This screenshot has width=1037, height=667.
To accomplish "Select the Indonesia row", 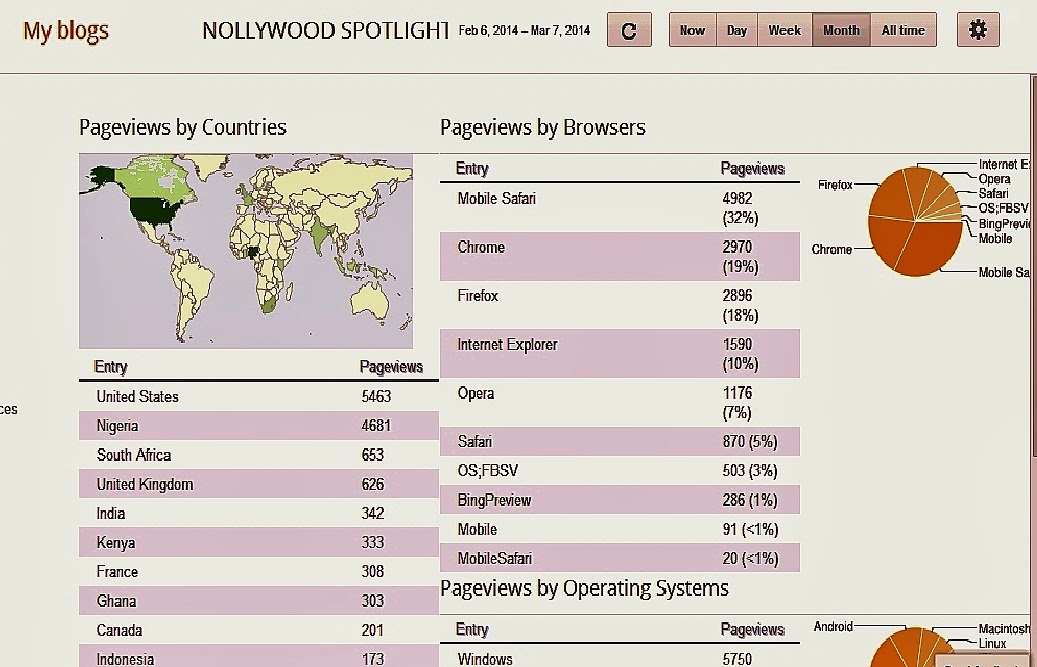I will click(x=259, y=658).
